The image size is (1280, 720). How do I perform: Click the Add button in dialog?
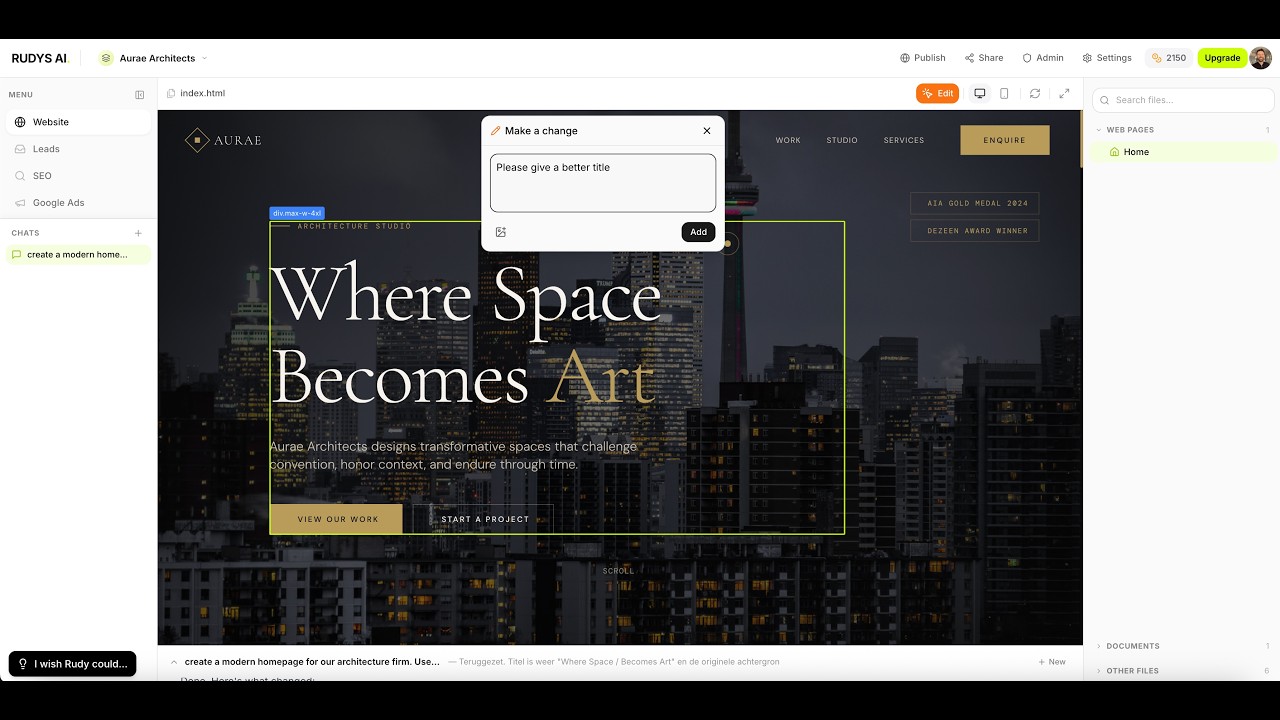coord(699,232)
